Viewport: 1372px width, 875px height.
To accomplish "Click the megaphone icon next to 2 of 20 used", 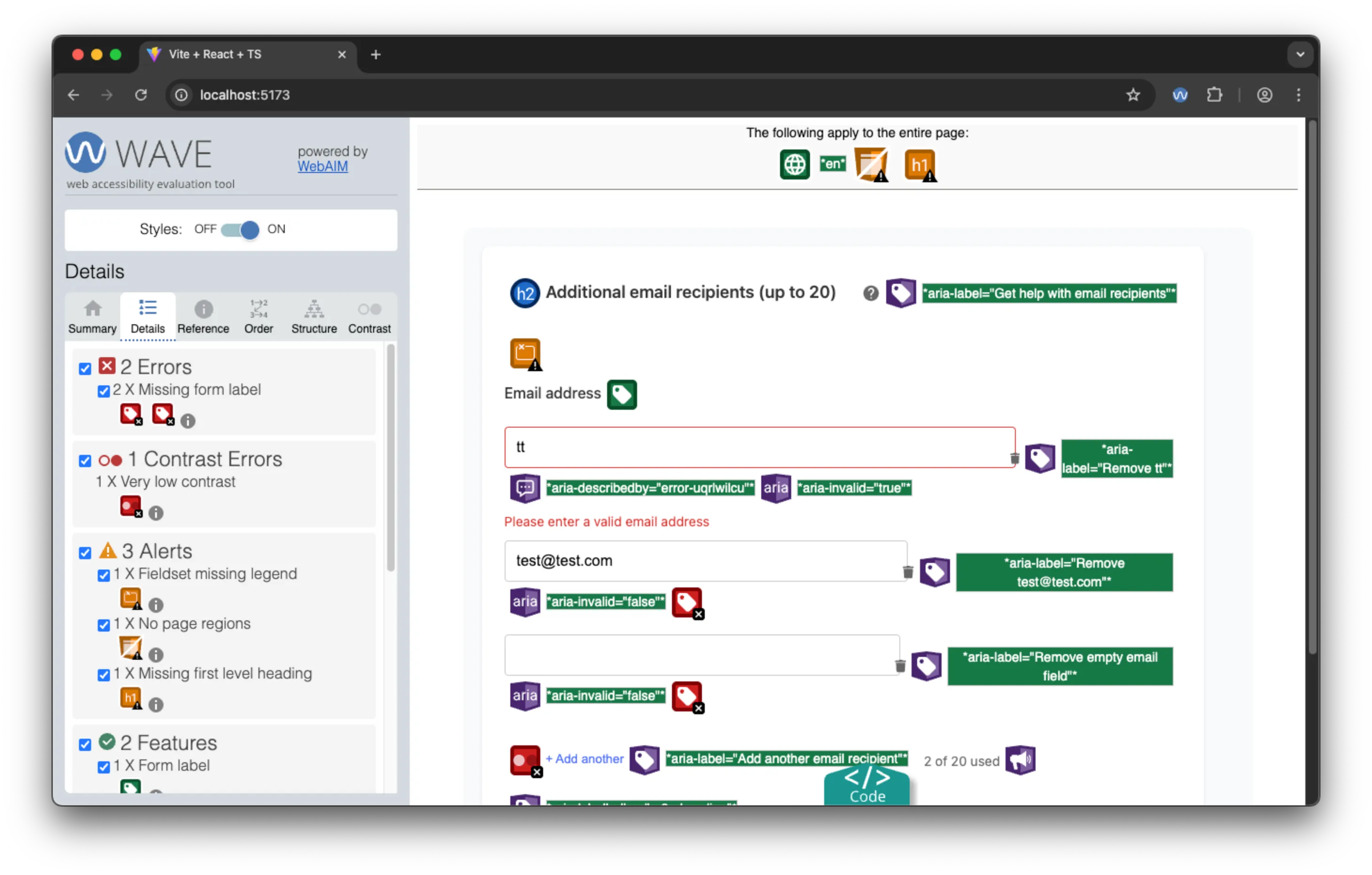I will [x=1021, y=760].
